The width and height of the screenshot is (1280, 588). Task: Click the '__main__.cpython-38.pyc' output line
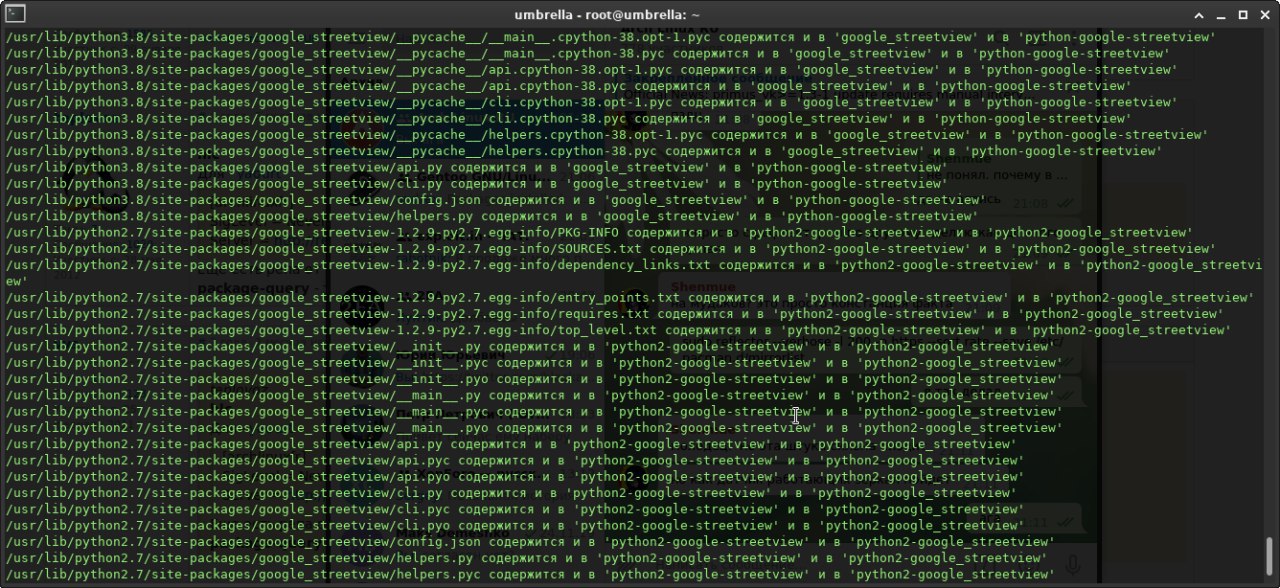pos(588,53)
